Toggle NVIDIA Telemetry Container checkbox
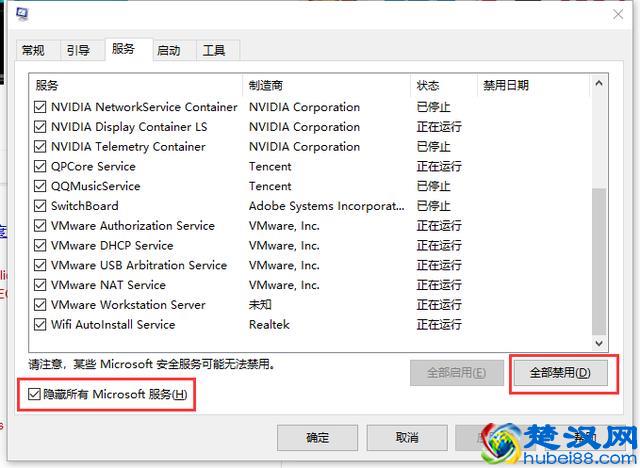The width and height of the screenshot is (640, 468). [40, 146]
